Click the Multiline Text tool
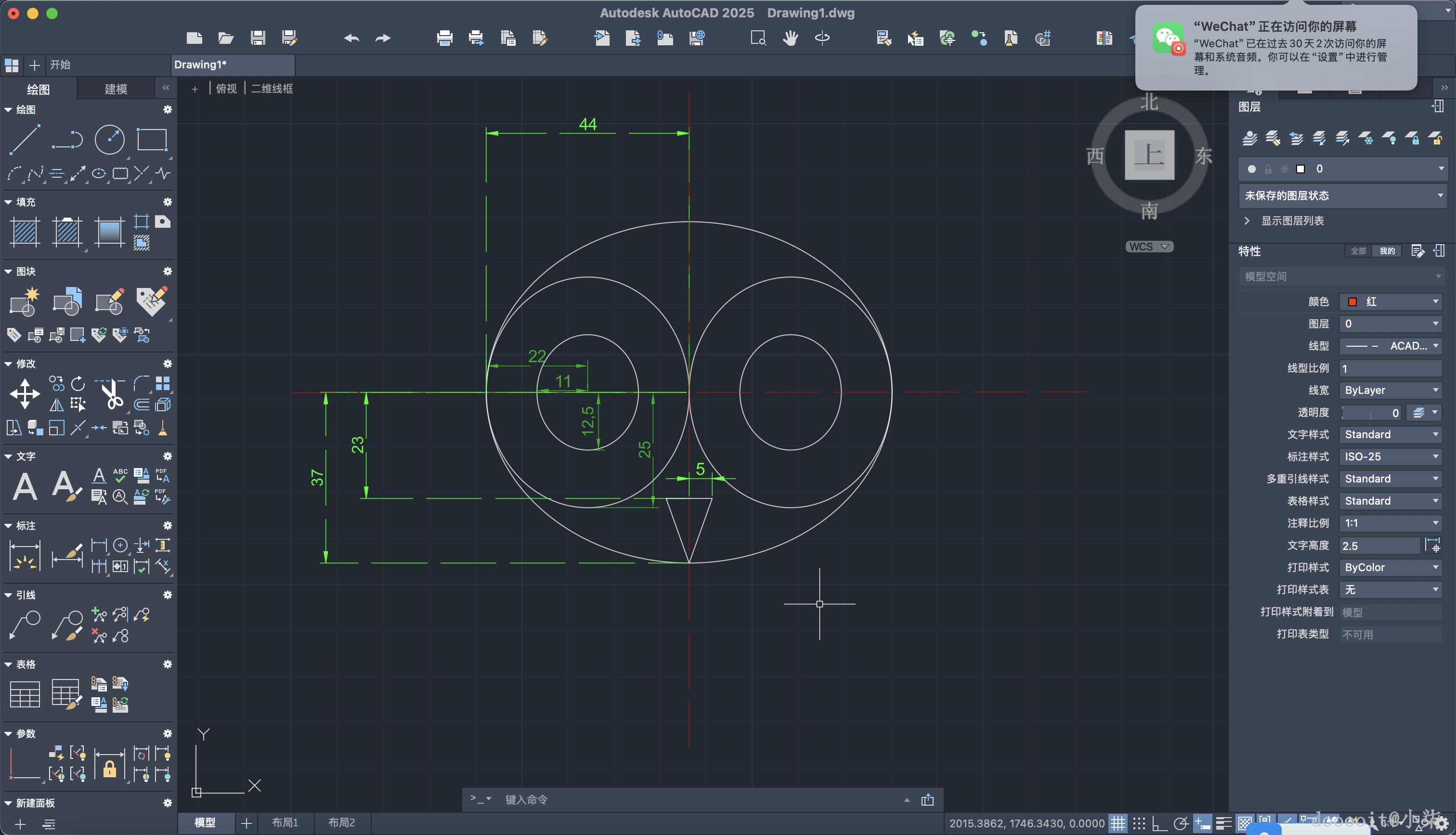1456x835 pixels. (25, 487)
